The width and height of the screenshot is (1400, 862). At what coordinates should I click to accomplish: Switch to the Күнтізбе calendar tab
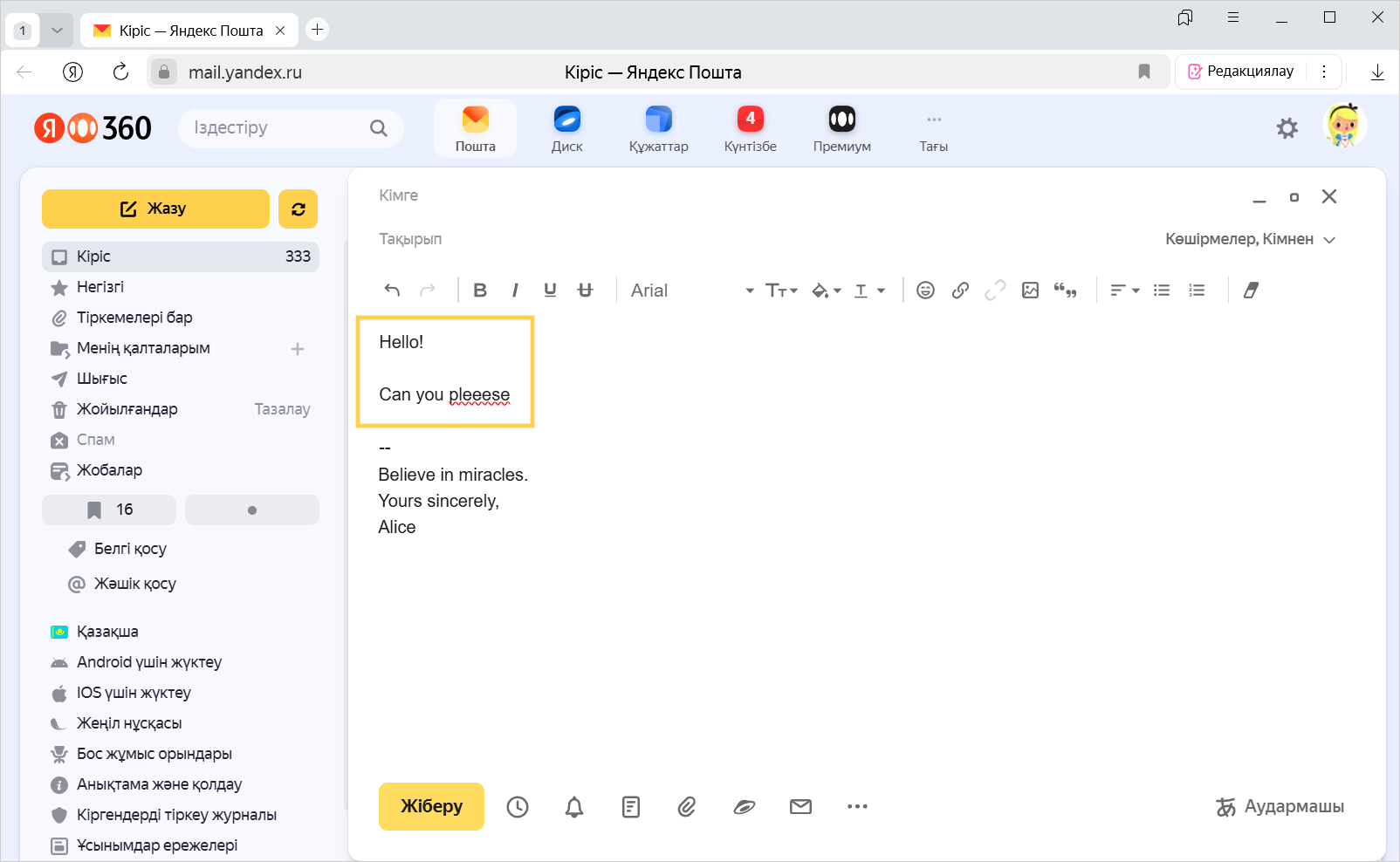click(750, 128)
